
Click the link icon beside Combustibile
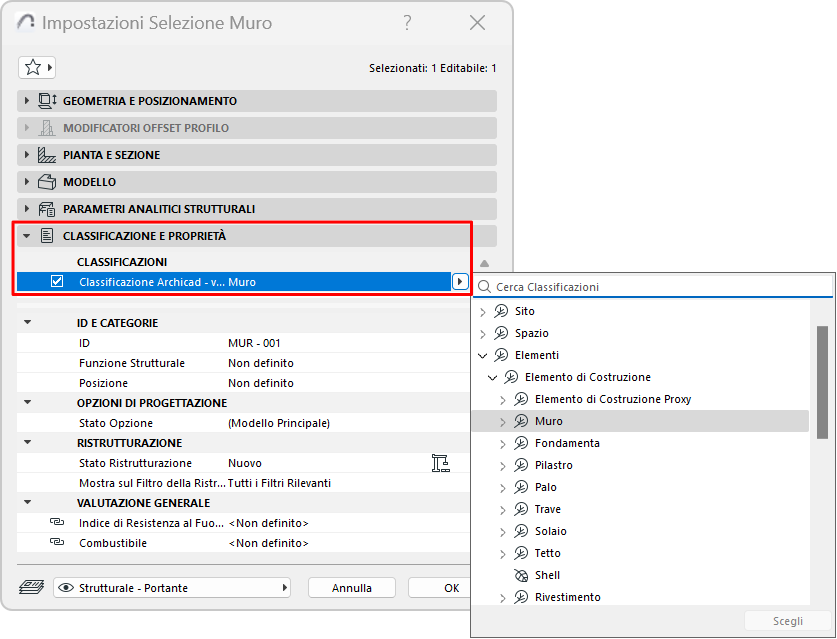point(57,542)
